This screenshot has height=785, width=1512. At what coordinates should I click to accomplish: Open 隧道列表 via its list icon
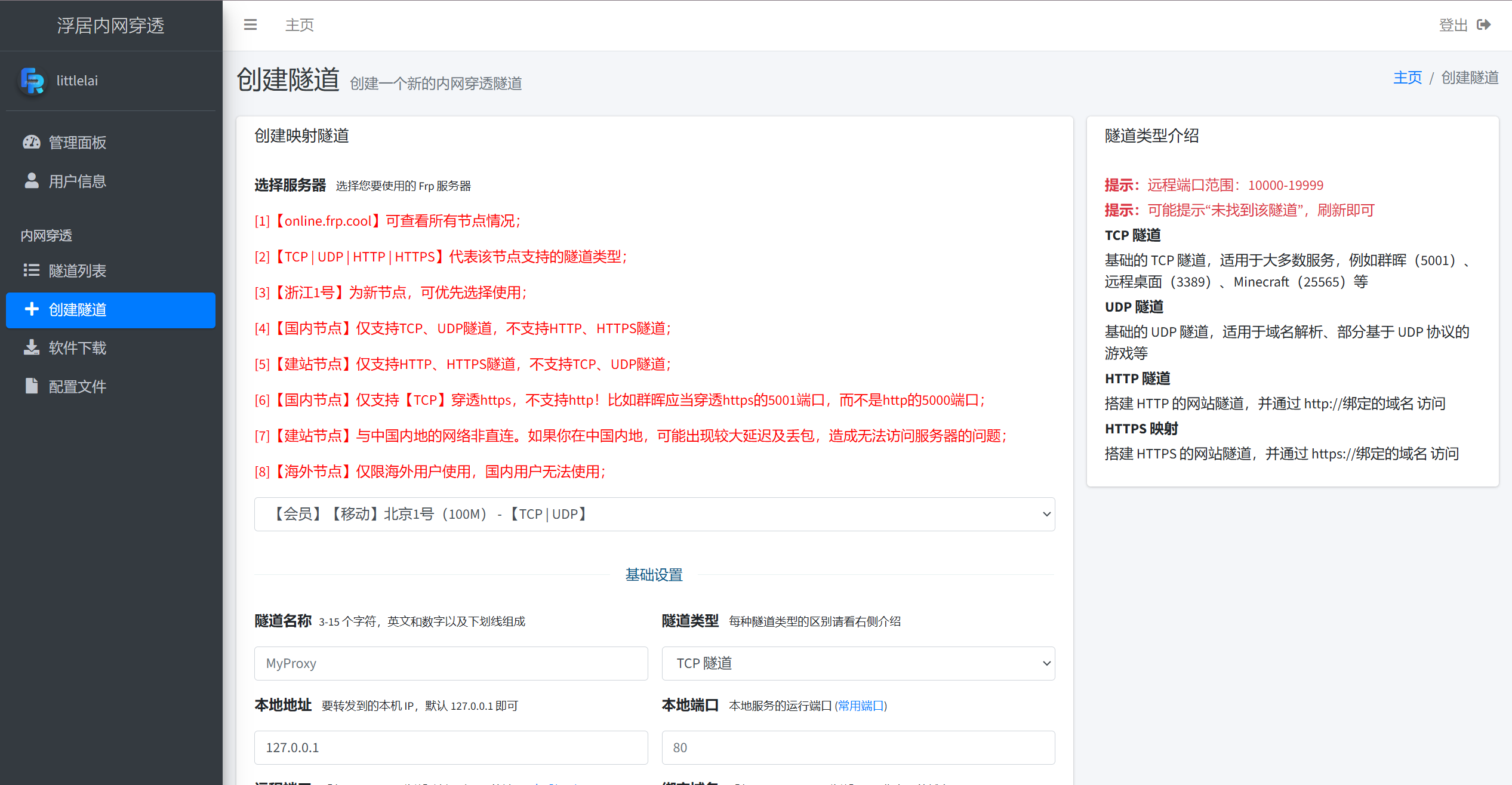click(x=32, y=270)
